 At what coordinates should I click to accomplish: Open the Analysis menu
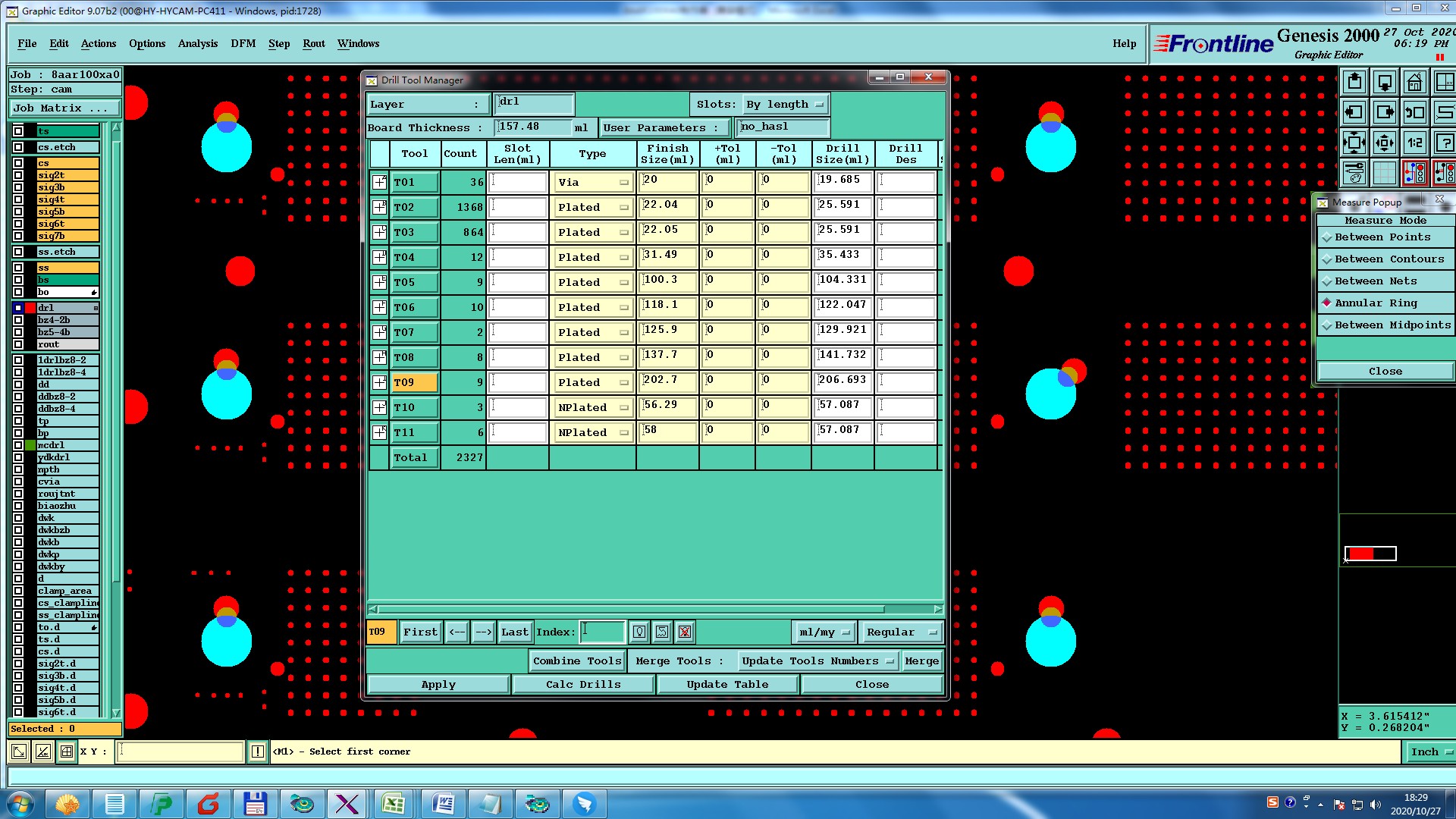(x=197, y=43)
